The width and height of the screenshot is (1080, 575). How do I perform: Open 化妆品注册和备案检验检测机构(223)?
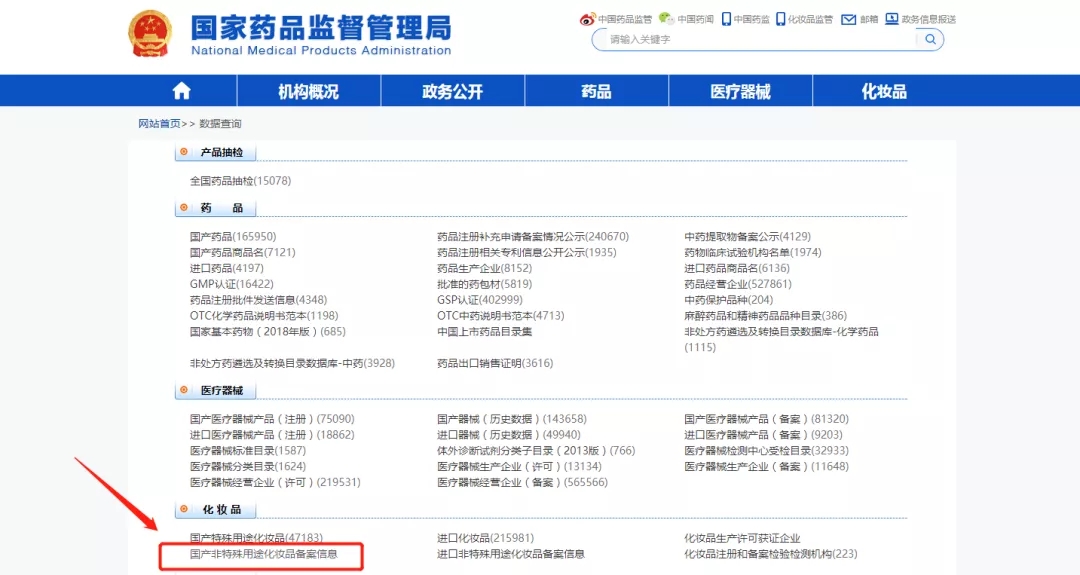[x=770, y=554]
